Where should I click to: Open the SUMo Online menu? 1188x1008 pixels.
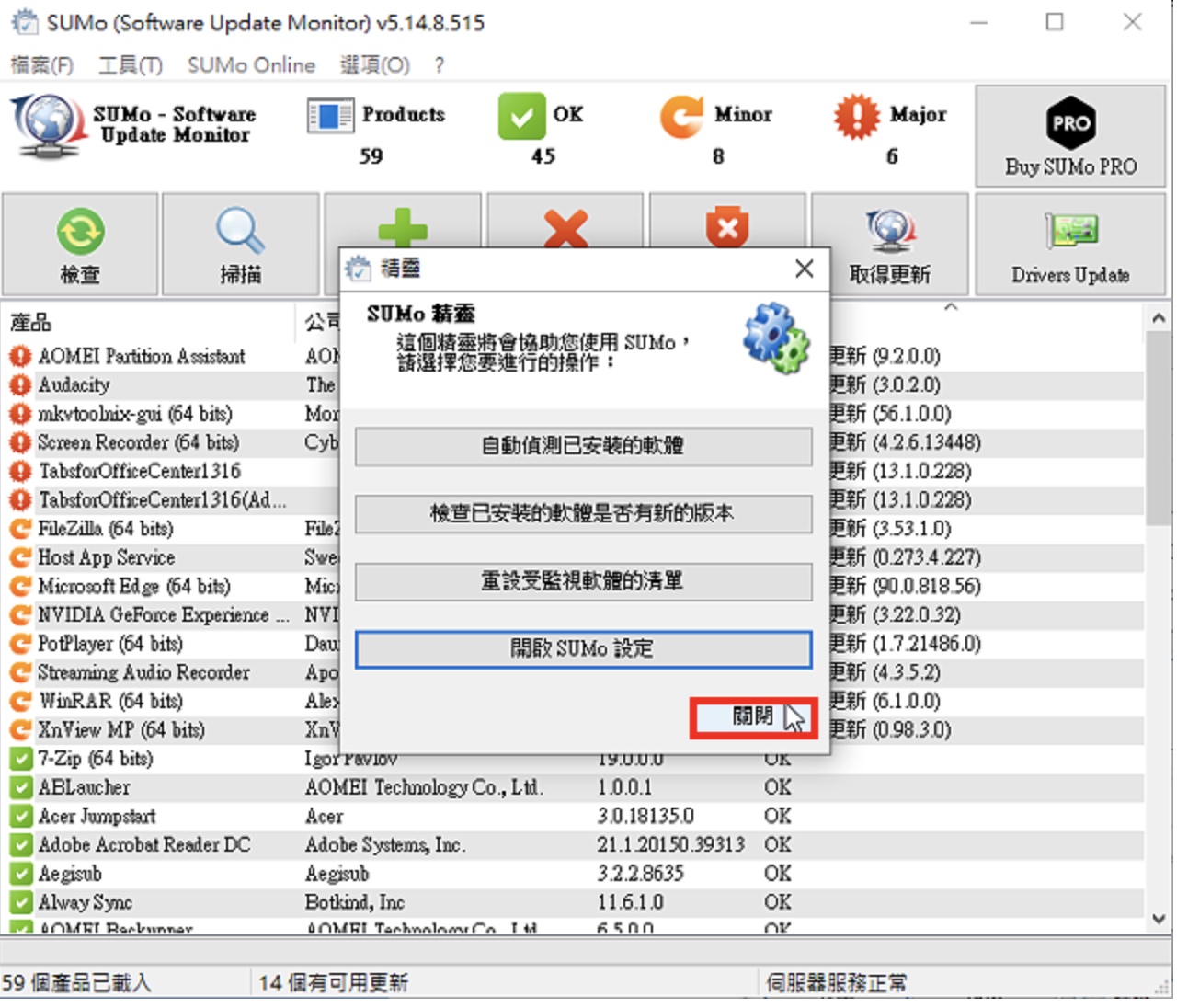pyautogui.click(x=251, y=65)
